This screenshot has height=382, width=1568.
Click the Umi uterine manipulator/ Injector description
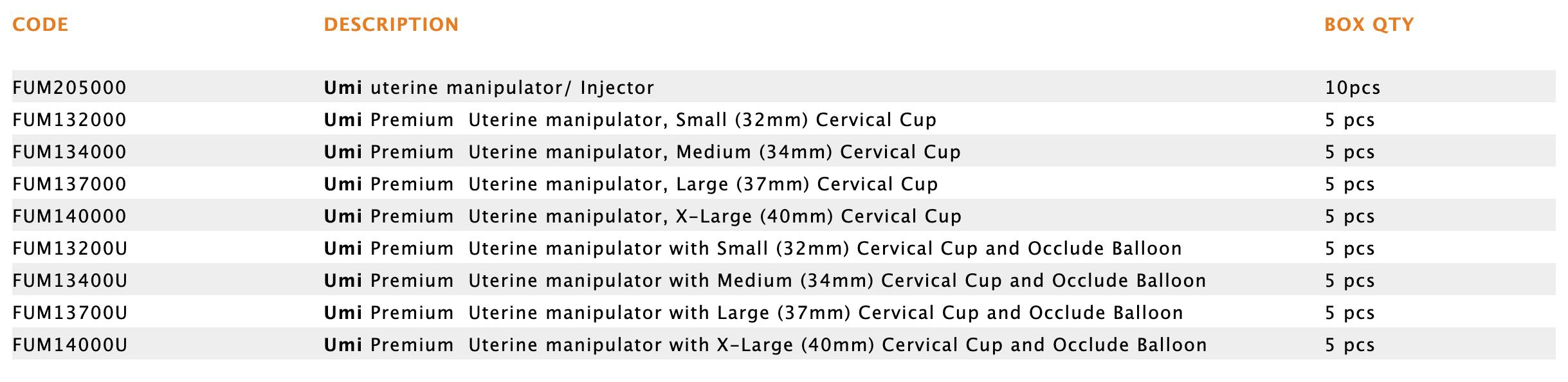coord(489,87)
